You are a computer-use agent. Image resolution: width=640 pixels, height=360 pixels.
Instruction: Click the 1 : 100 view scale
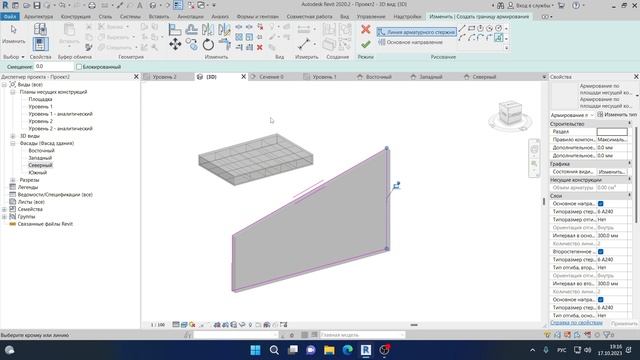point(158,325)
